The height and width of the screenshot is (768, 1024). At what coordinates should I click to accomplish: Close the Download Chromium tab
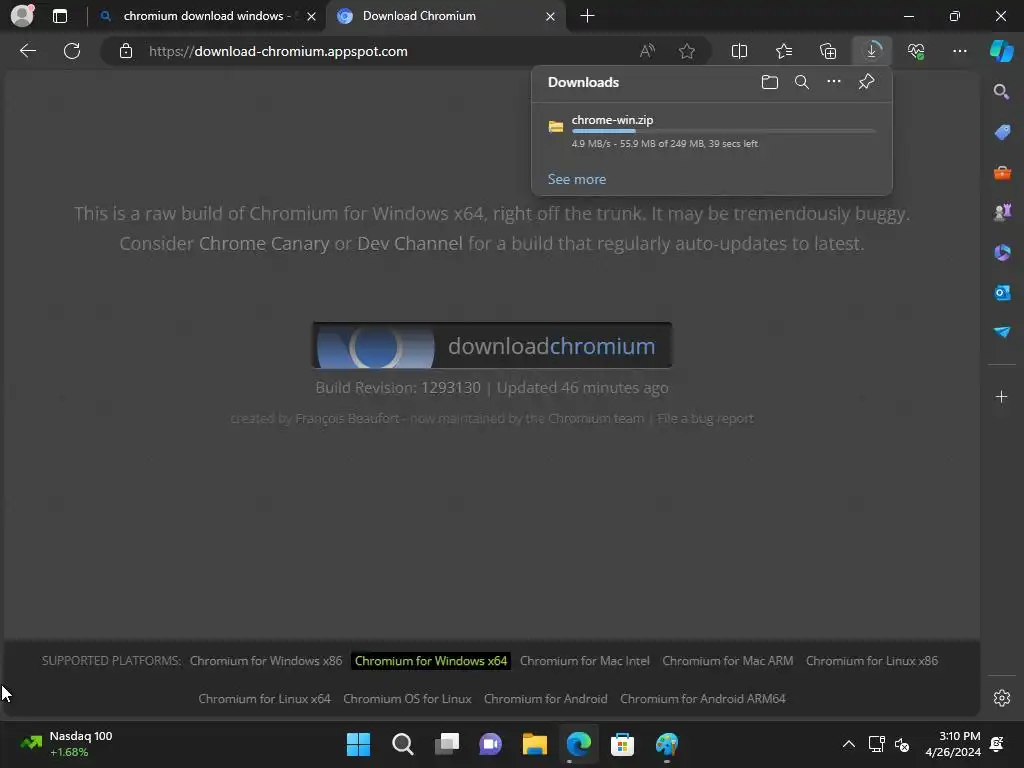551,16
